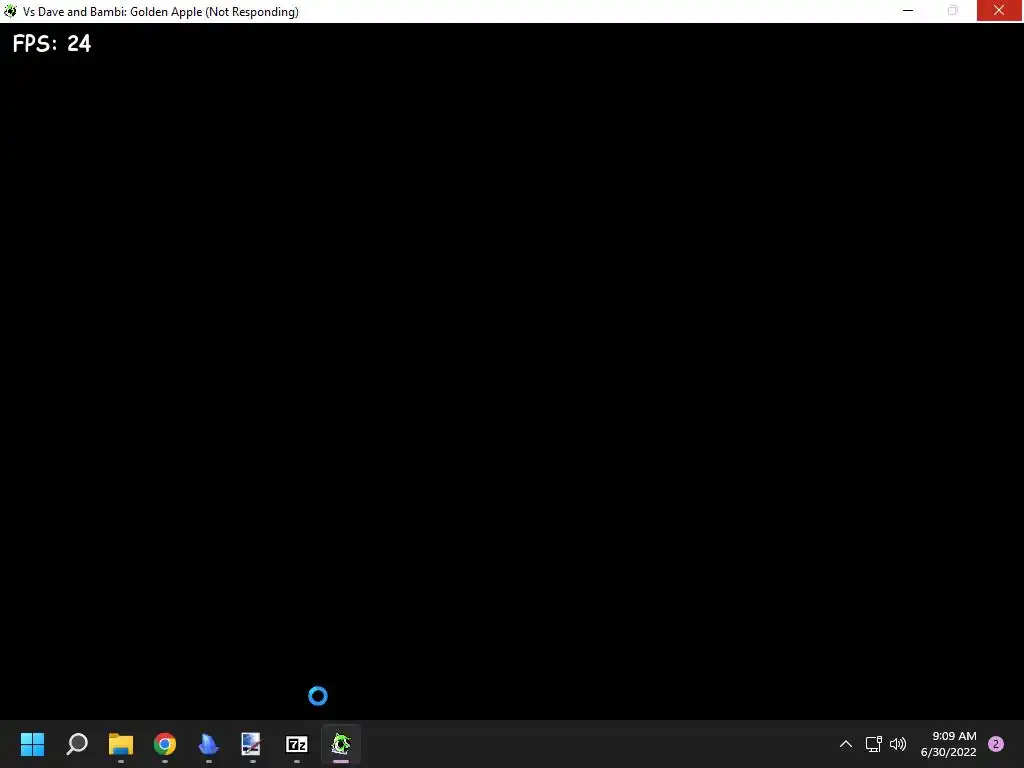Image resolution: width=1024 pixels, height=768 pixels.
Task: Click the FPS: 24 counter text
Action: pos(52,44)
